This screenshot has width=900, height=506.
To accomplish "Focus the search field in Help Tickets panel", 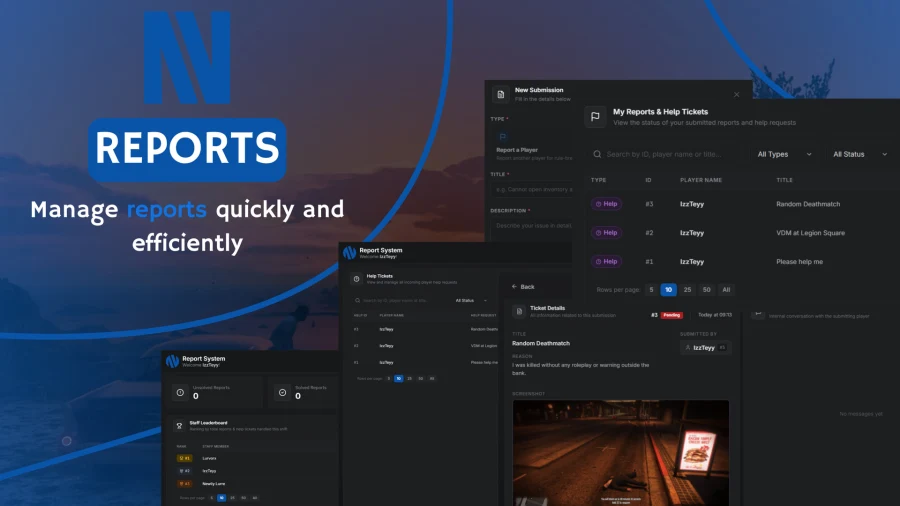I will tap(399, 301).
